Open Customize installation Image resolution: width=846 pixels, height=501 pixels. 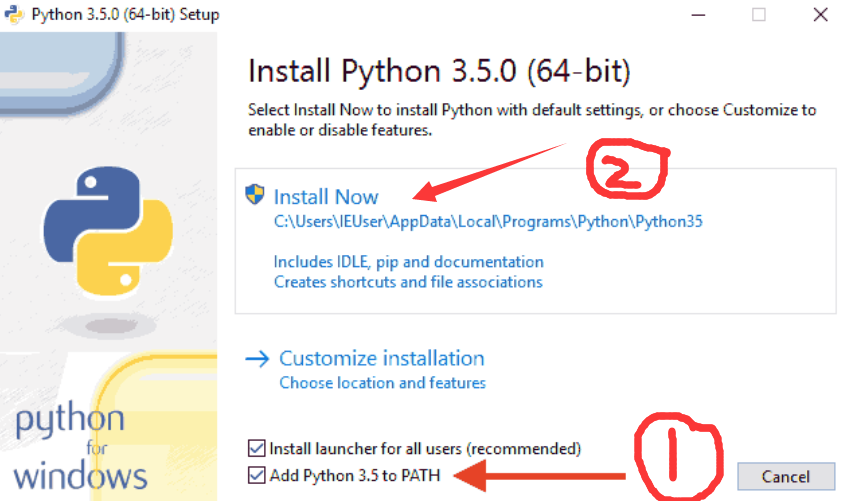pyautogui.click(x=381, y=359)
